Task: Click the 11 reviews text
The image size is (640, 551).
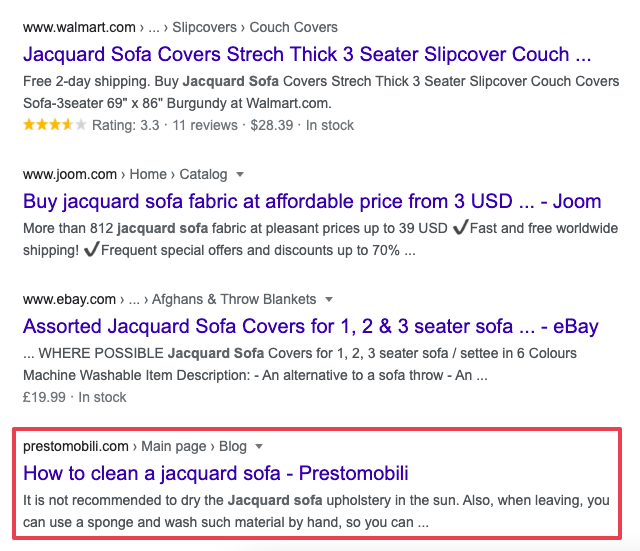Action: point(205,125)
